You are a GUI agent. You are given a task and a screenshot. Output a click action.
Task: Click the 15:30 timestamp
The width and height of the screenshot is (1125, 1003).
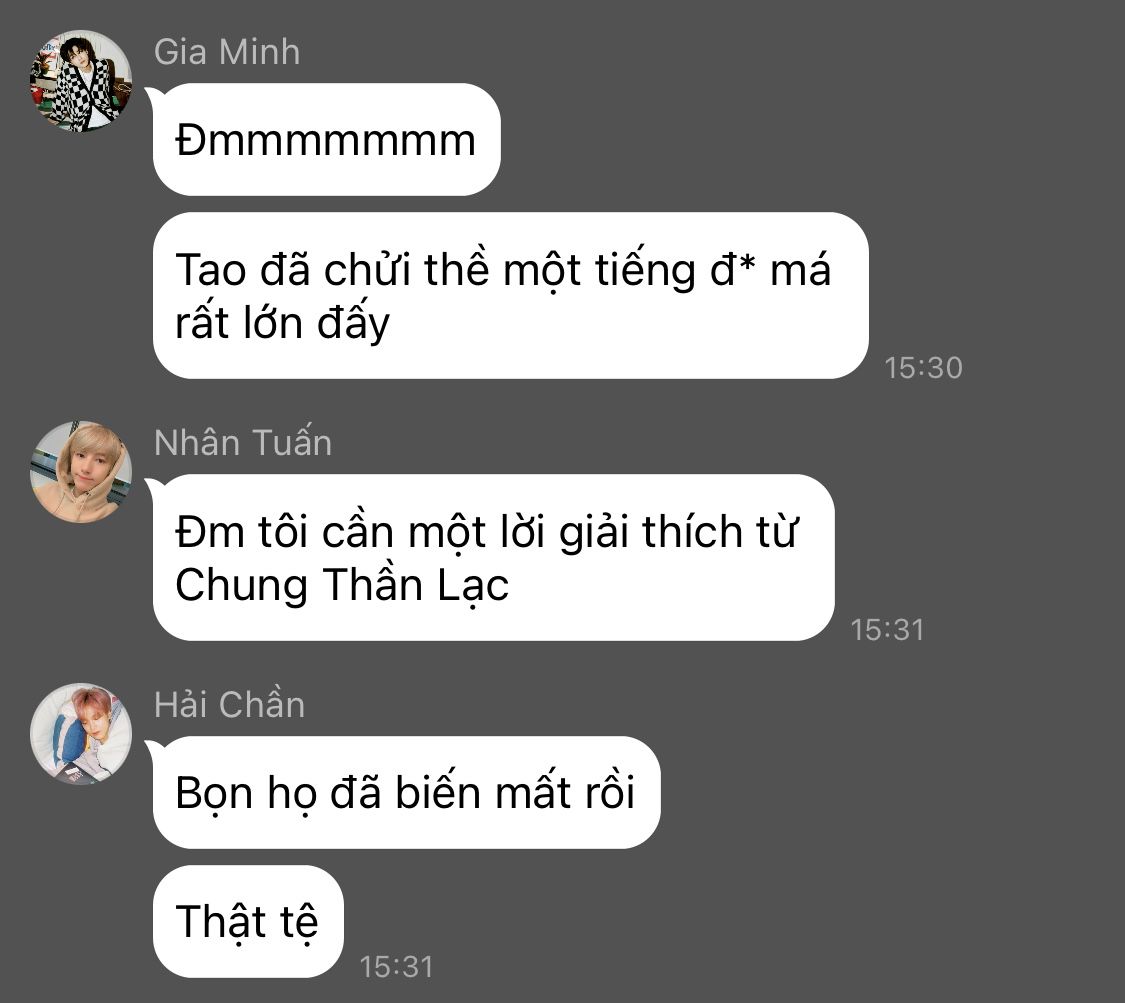click(923, 367)
